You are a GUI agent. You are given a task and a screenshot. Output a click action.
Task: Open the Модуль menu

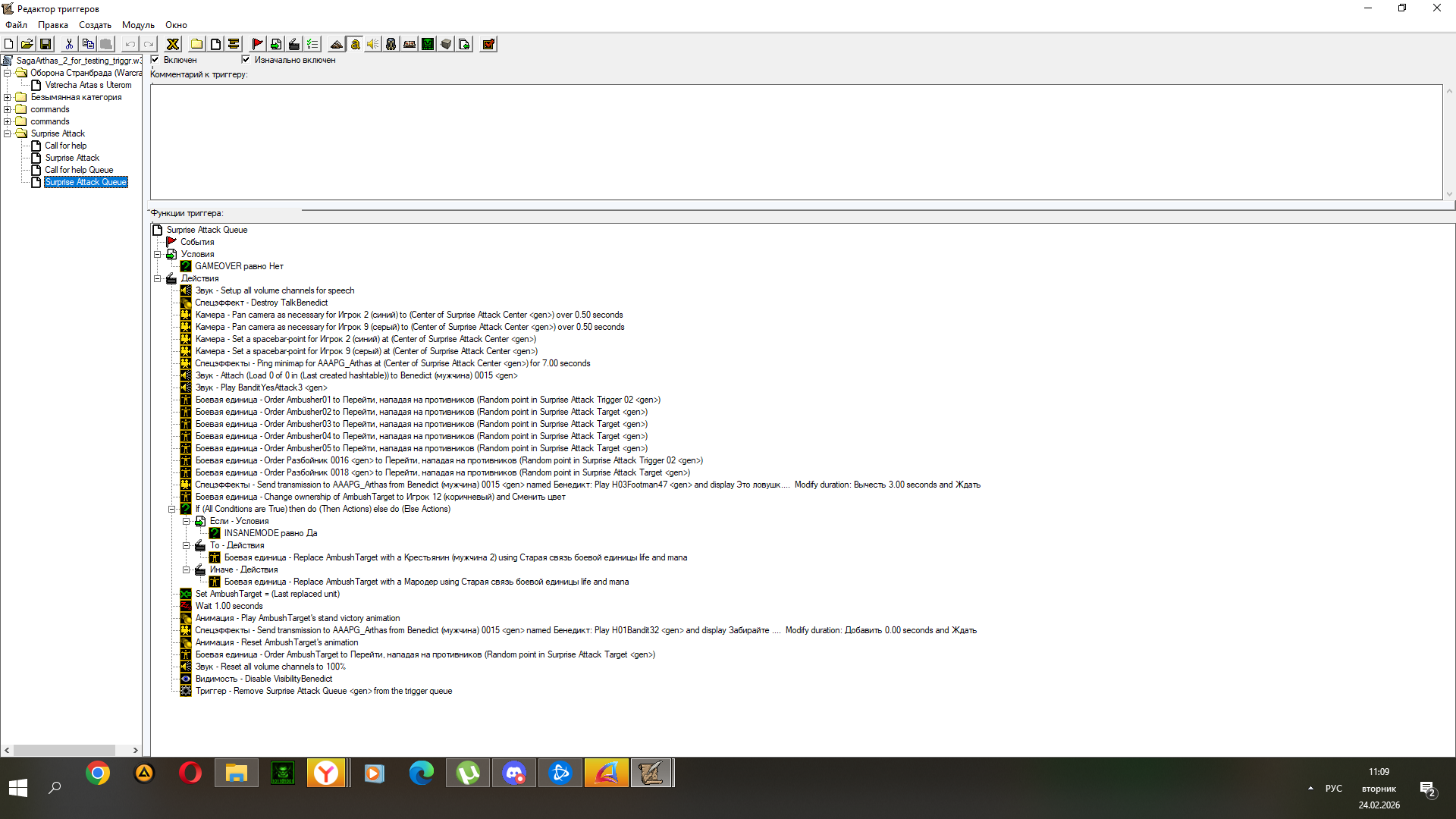coord(138,25)
